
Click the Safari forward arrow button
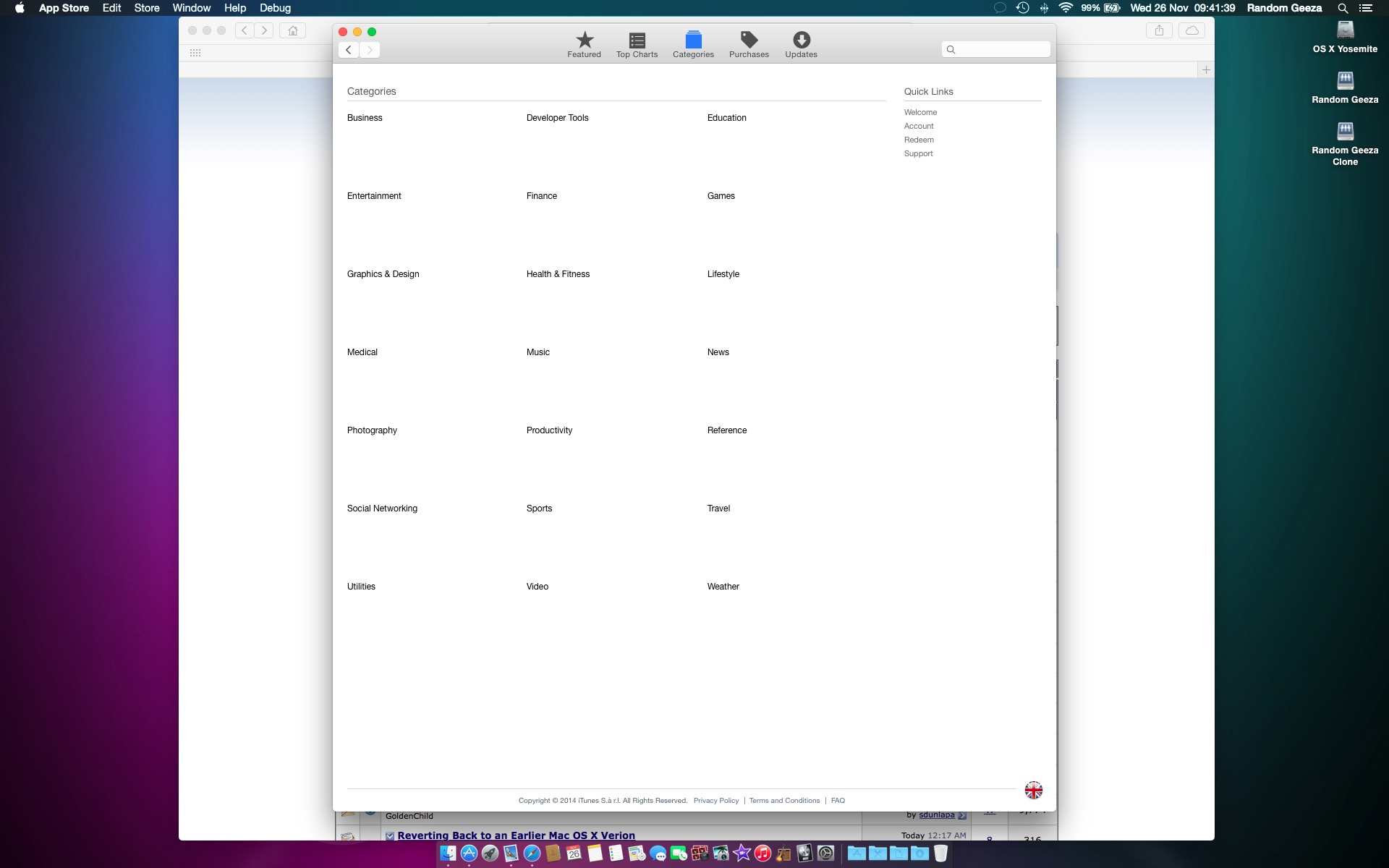264,30
